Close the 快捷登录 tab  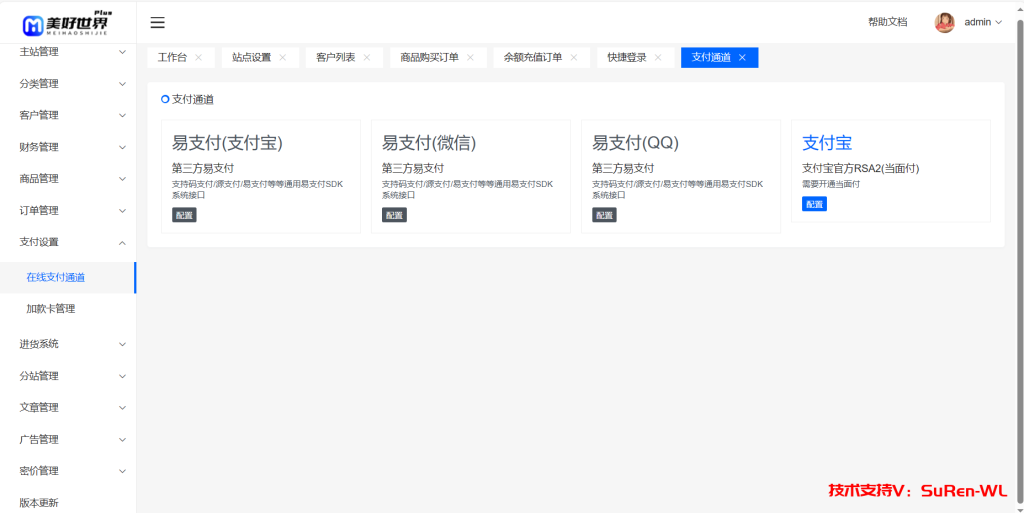(658, 57)
